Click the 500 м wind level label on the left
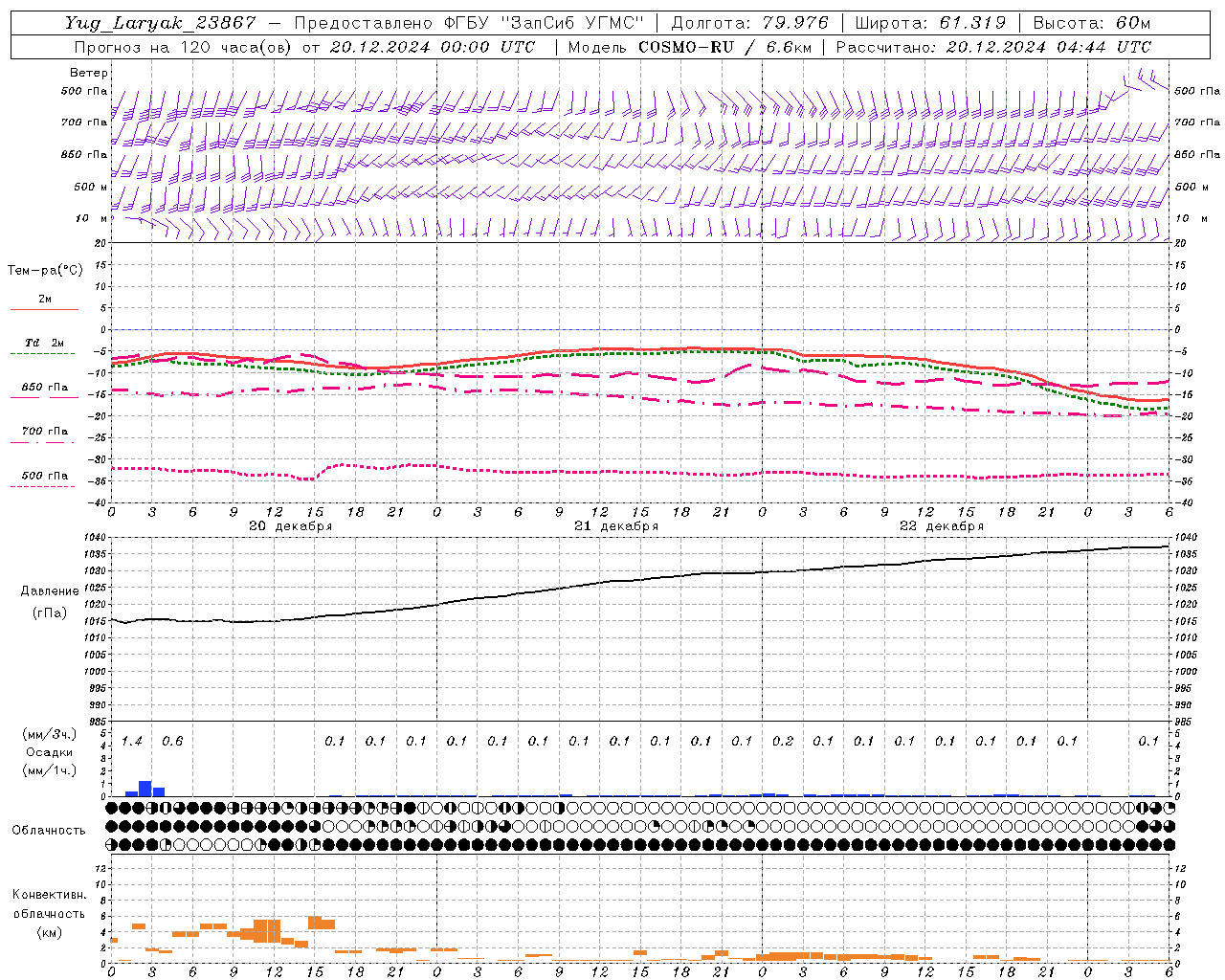1225x980 pixels. [91, 187]
